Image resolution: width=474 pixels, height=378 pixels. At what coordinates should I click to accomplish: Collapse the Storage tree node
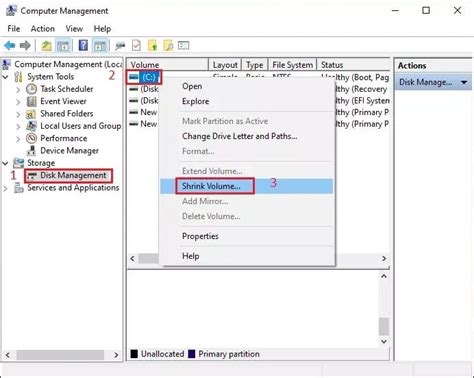pyautogui.click(x=6, y=163)
